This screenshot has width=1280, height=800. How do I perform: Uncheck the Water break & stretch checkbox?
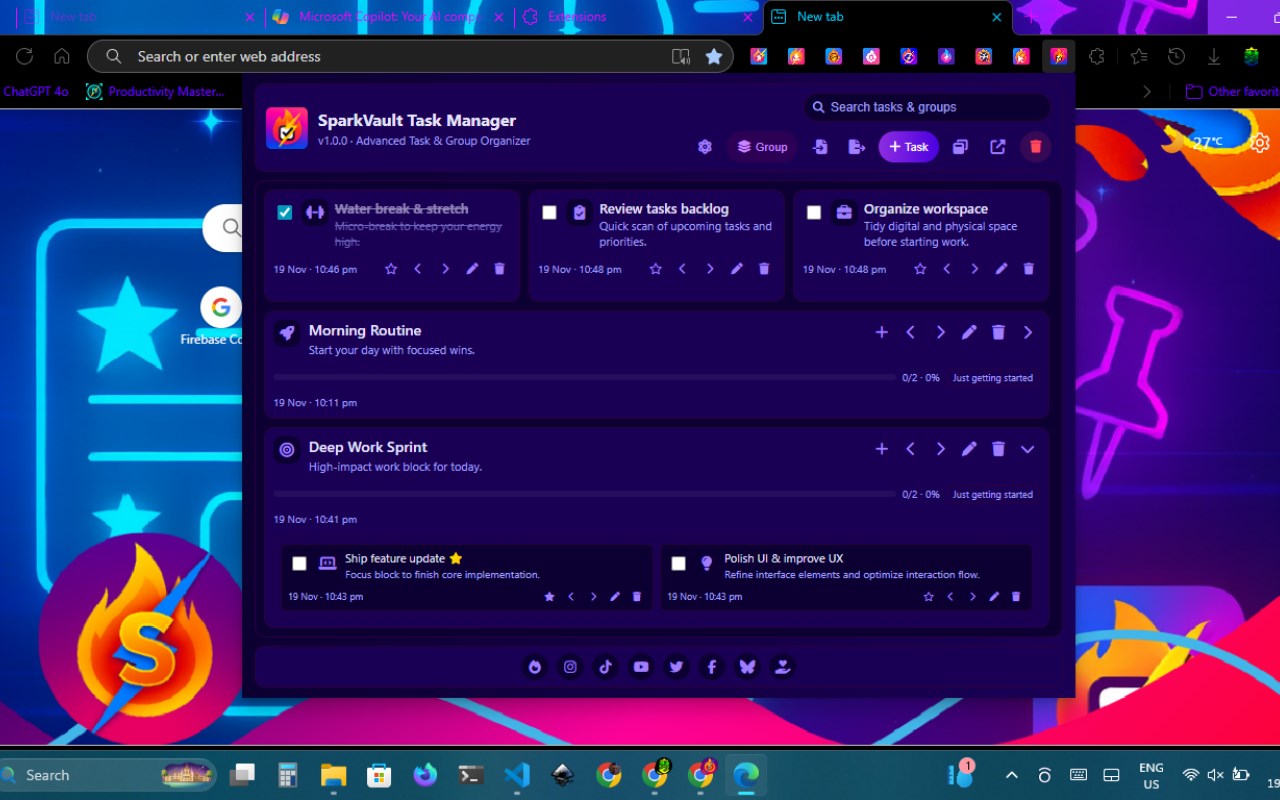tap(285, 212)
